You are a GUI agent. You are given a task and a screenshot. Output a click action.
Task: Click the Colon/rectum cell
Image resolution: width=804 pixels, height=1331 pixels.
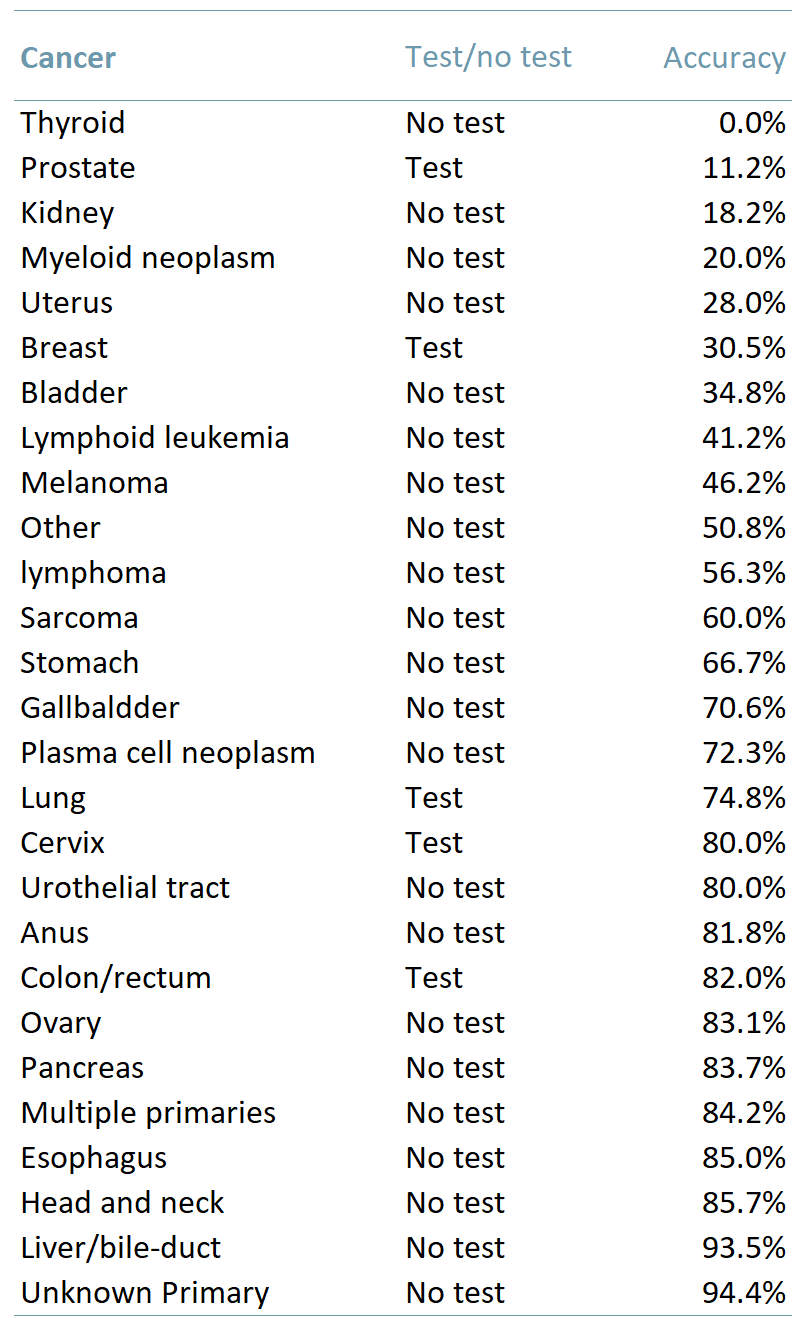116,978
